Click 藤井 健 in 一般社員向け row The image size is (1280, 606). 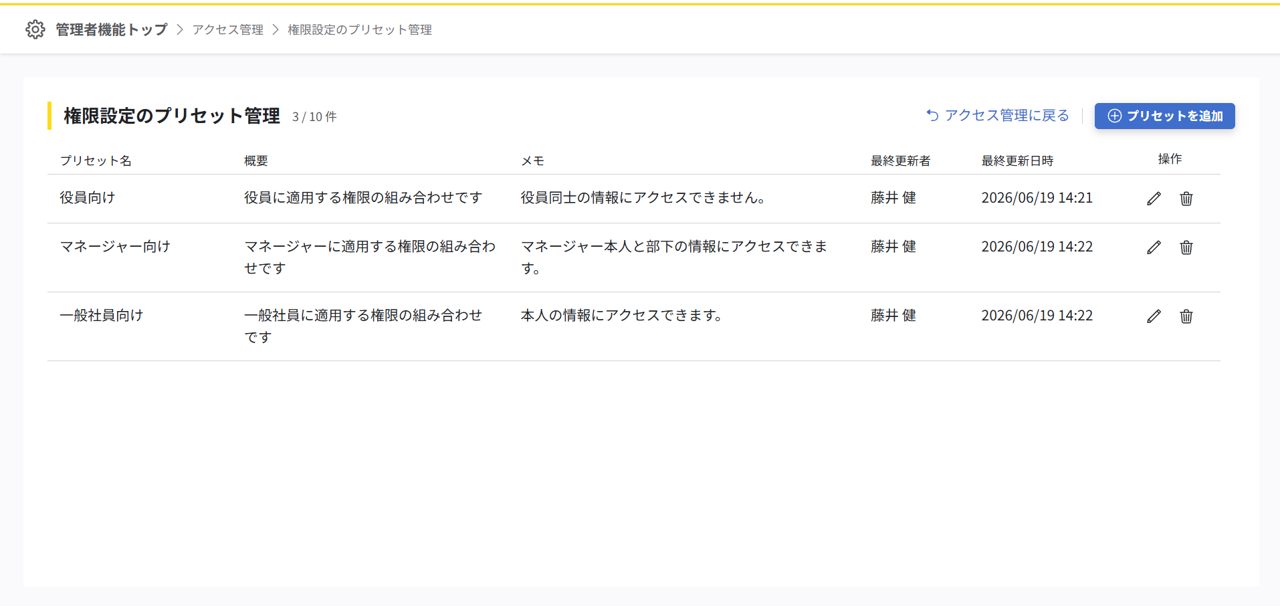893,315
